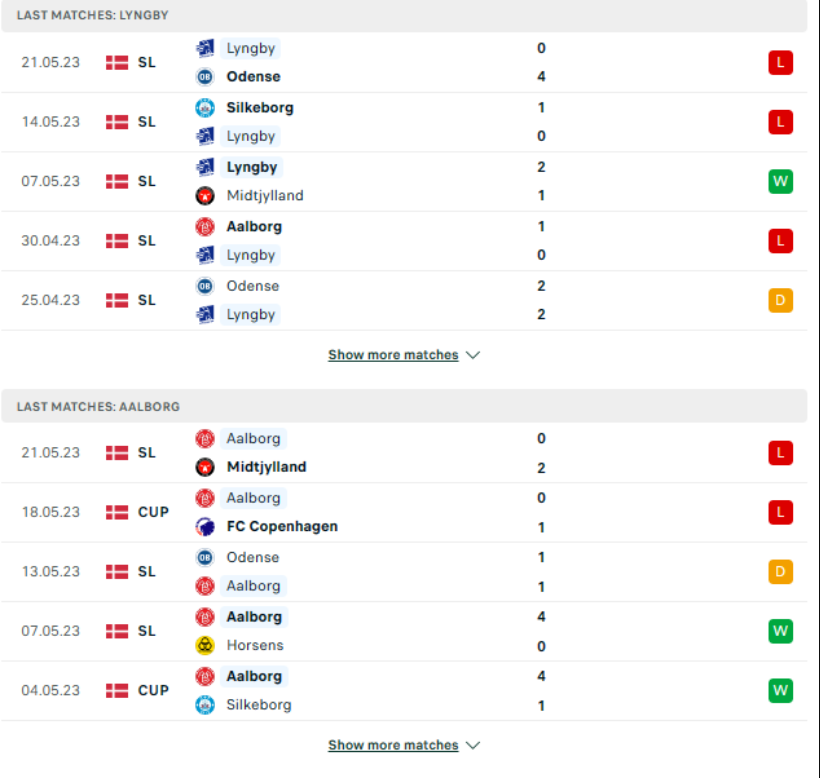
Task: Click the green W result badge for Lyngby
Action: pyautogui.click(x=780, y=181)
